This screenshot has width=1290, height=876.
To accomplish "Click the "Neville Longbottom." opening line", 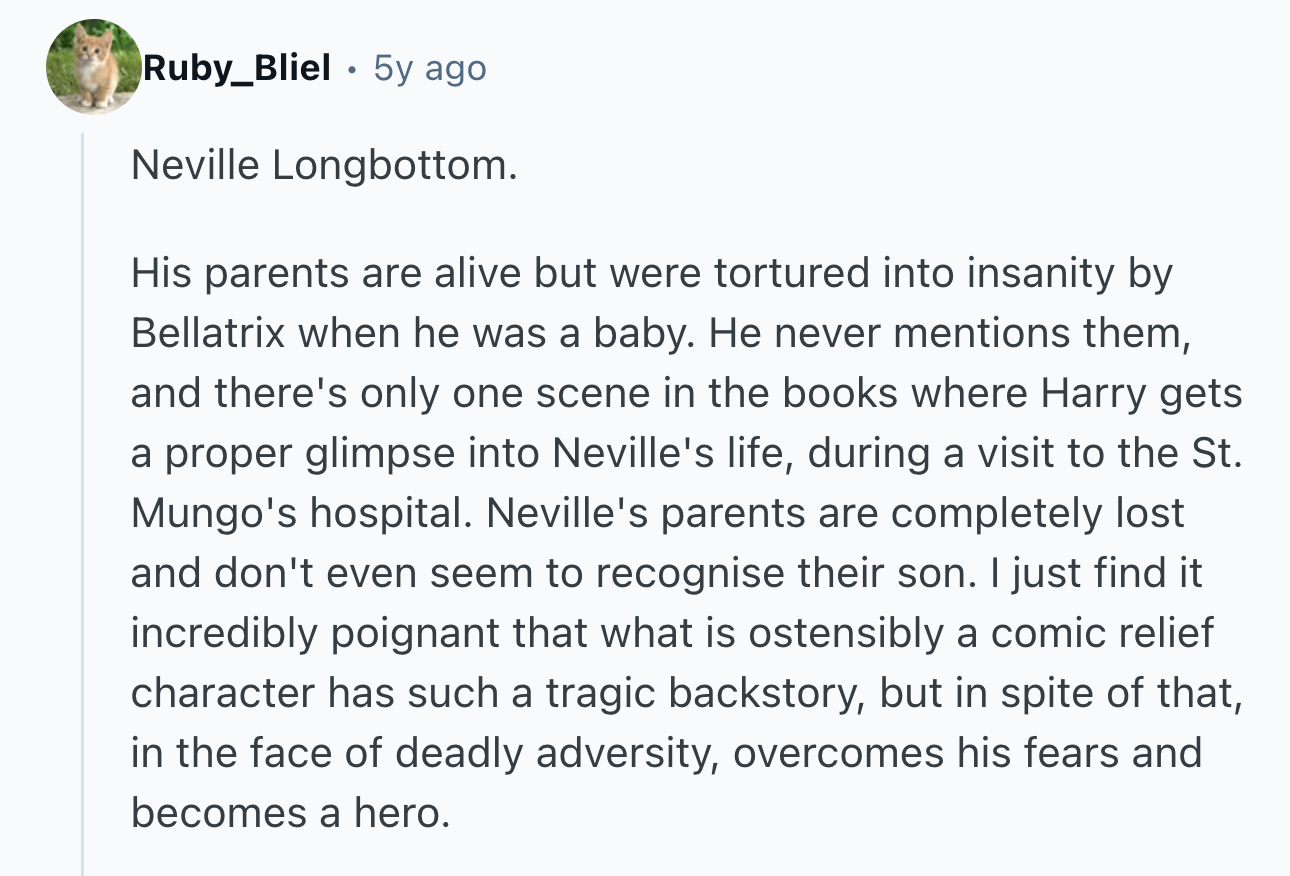I will coord(324,166).
